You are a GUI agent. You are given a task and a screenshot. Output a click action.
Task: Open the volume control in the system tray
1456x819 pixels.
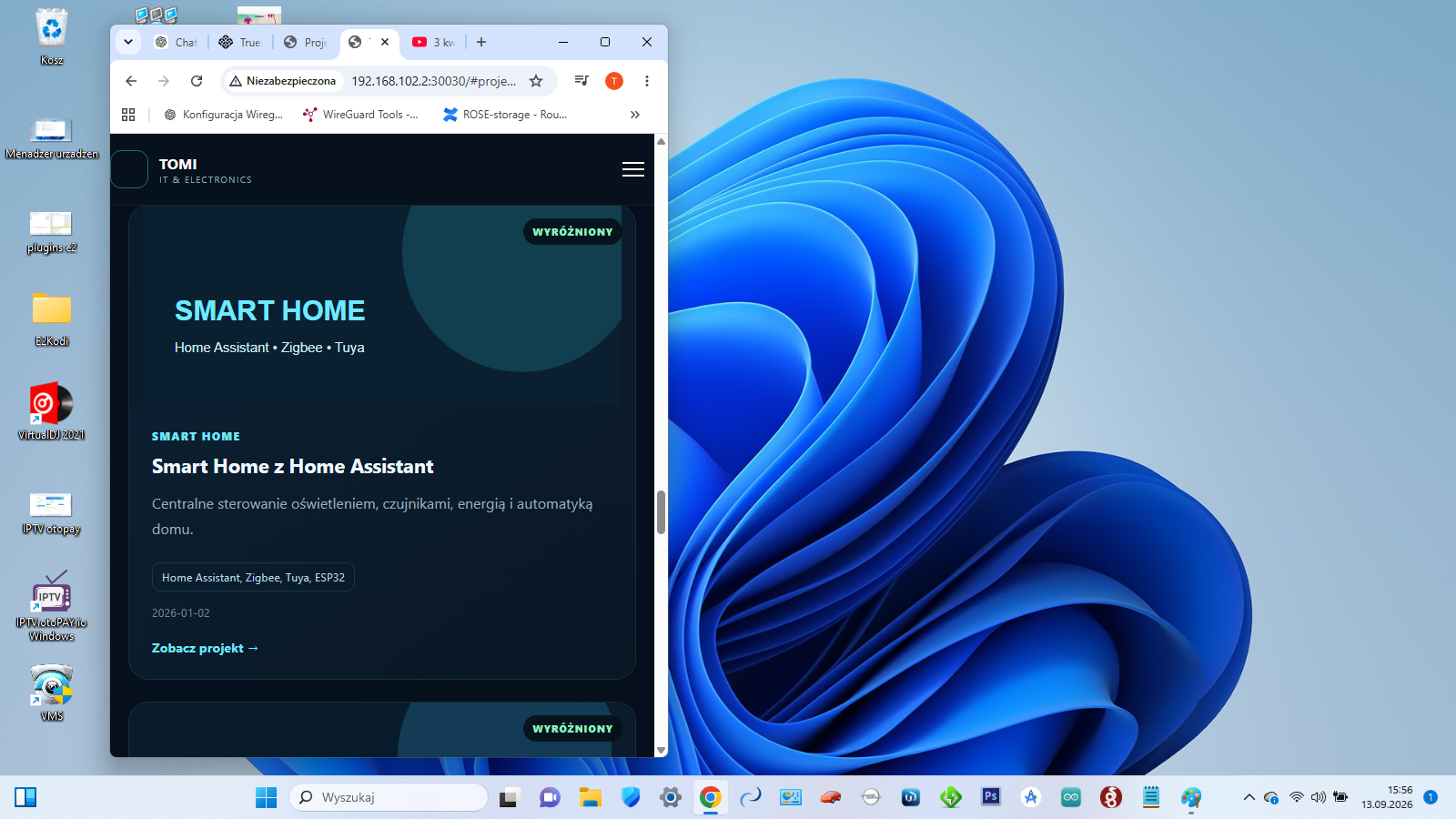[x=1319, y=797]
